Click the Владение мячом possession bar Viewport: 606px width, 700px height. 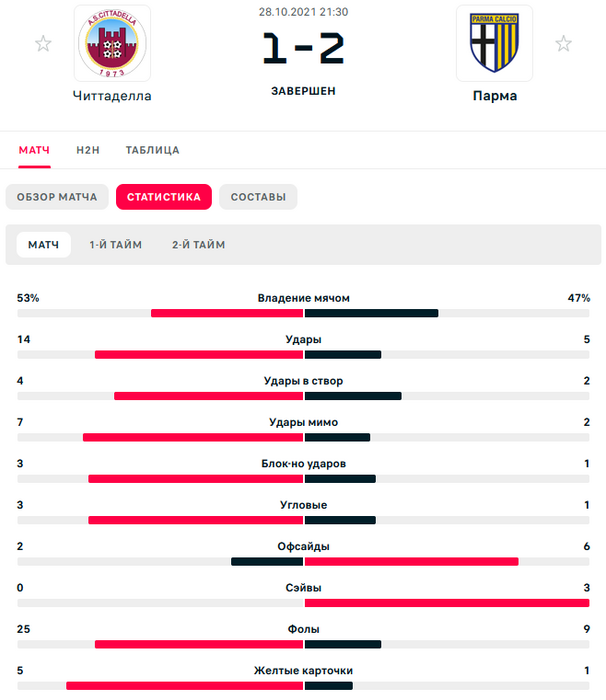pyautogui.click(x=303, y=313)
